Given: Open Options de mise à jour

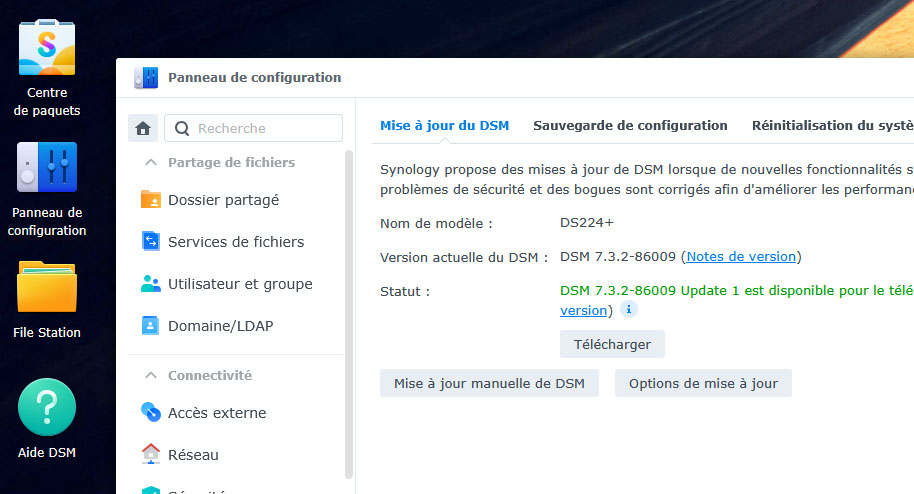Looking at the screenshot, I should pos(703,383).
